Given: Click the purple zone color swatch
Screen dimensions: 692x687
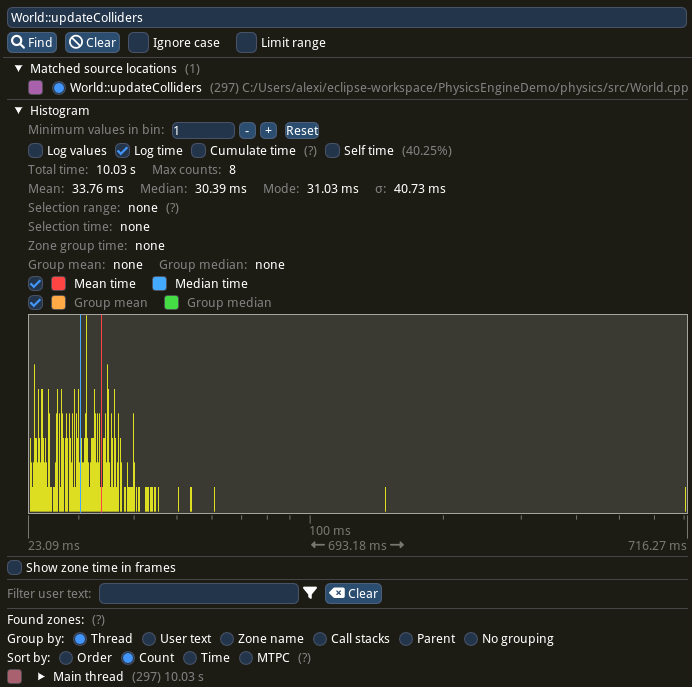Looking at the screenshot, I should pos(36,87).
